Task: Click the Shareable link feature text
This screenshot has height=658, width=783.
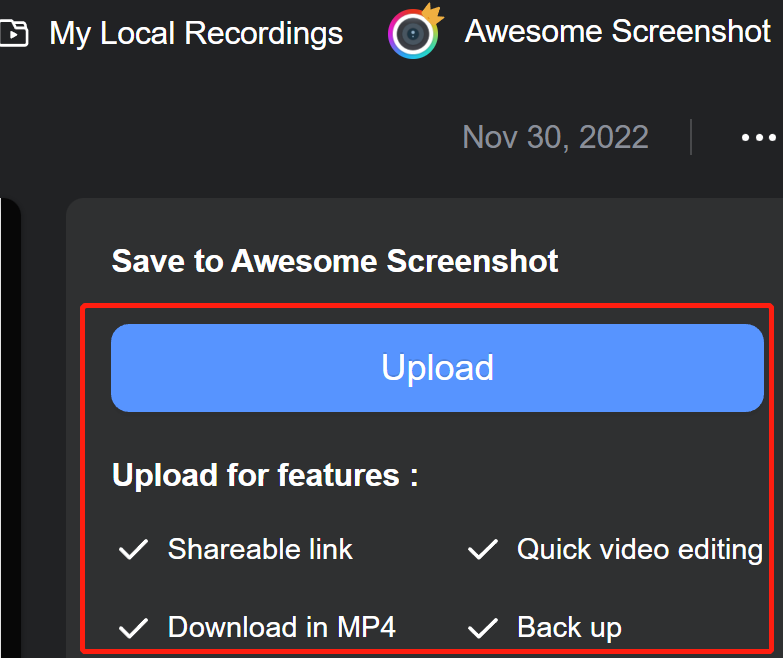Action: (x=260, y=550)
